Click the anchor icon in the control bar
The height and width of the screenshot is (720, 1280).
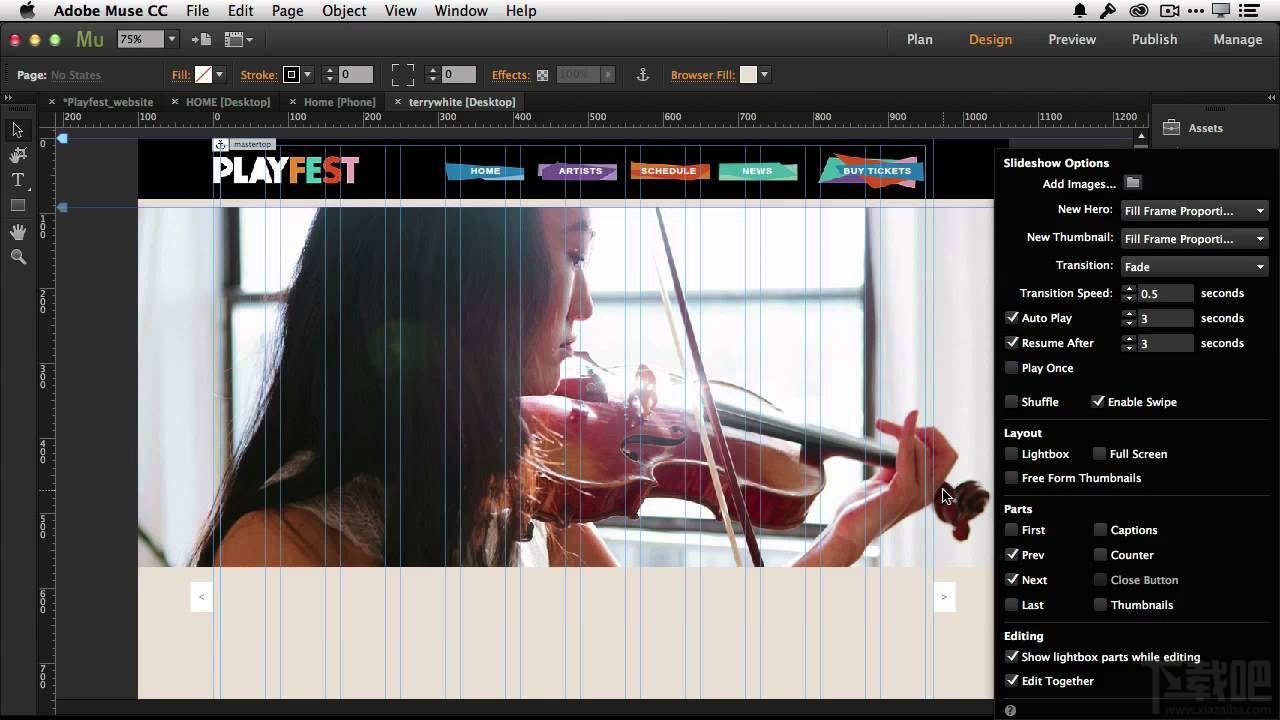[643, 74]
